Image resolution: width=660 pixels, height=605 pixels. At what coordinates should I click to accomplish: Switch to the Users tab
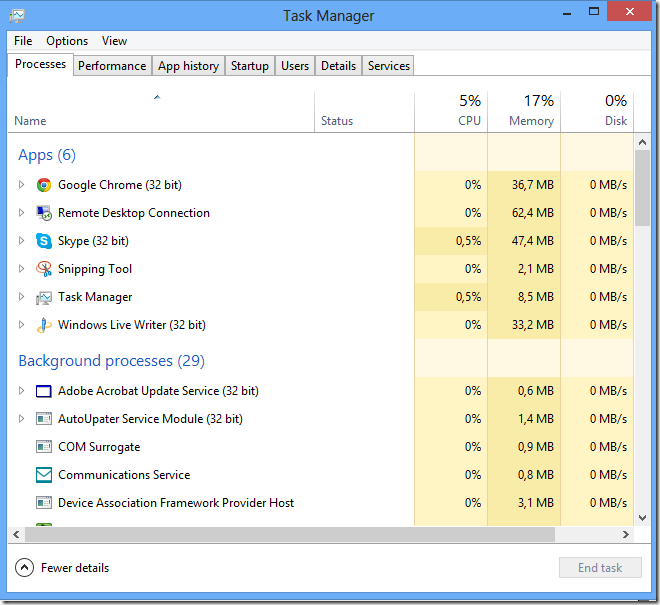pyautogui.click(x=295, y=66)
